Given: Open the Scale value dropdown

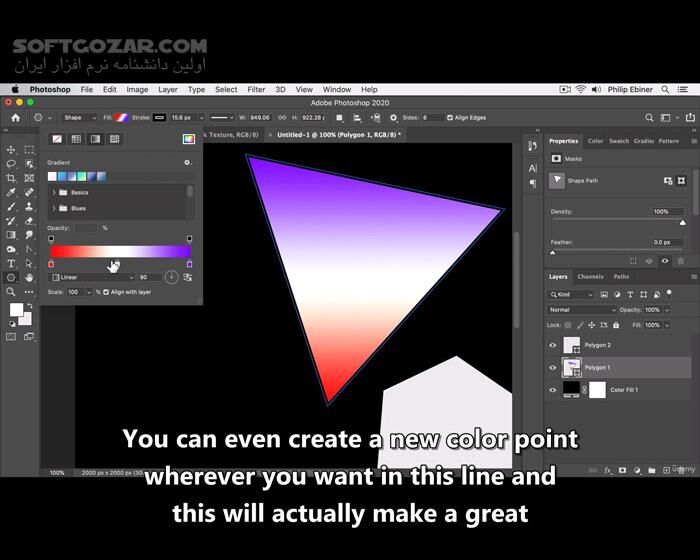Looking at the screenshot, I should tap(89, 292).
